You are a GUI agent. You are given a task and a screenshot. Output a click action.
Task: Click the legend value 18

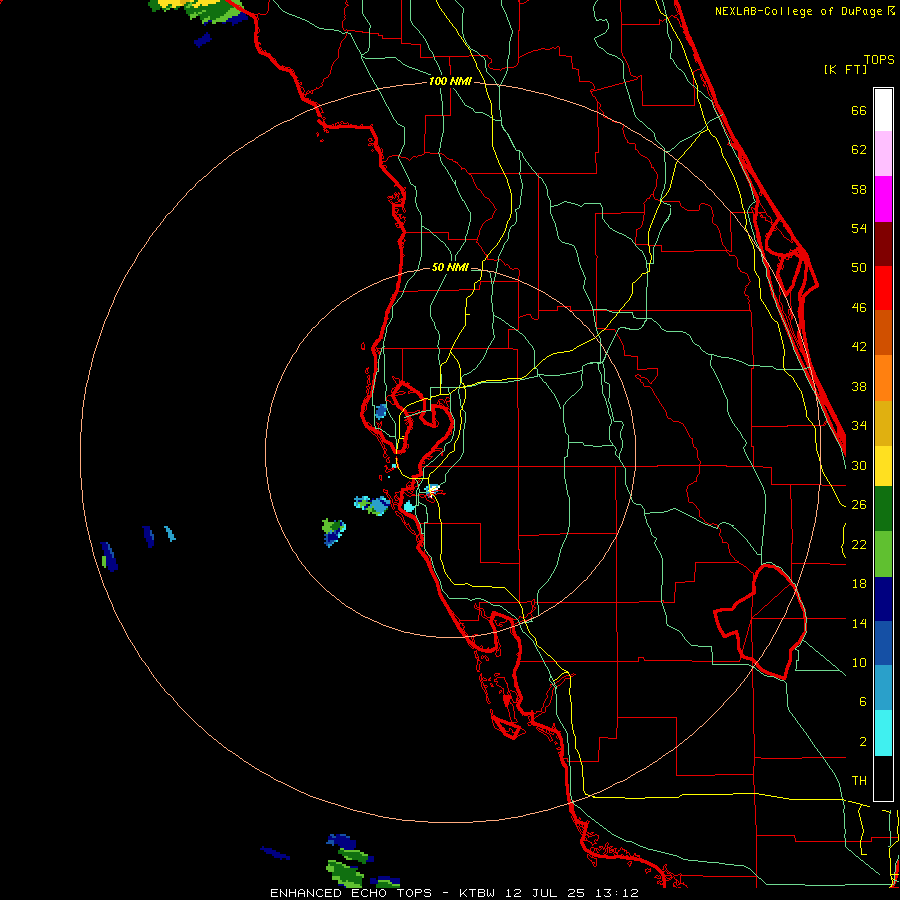(859, 584)
